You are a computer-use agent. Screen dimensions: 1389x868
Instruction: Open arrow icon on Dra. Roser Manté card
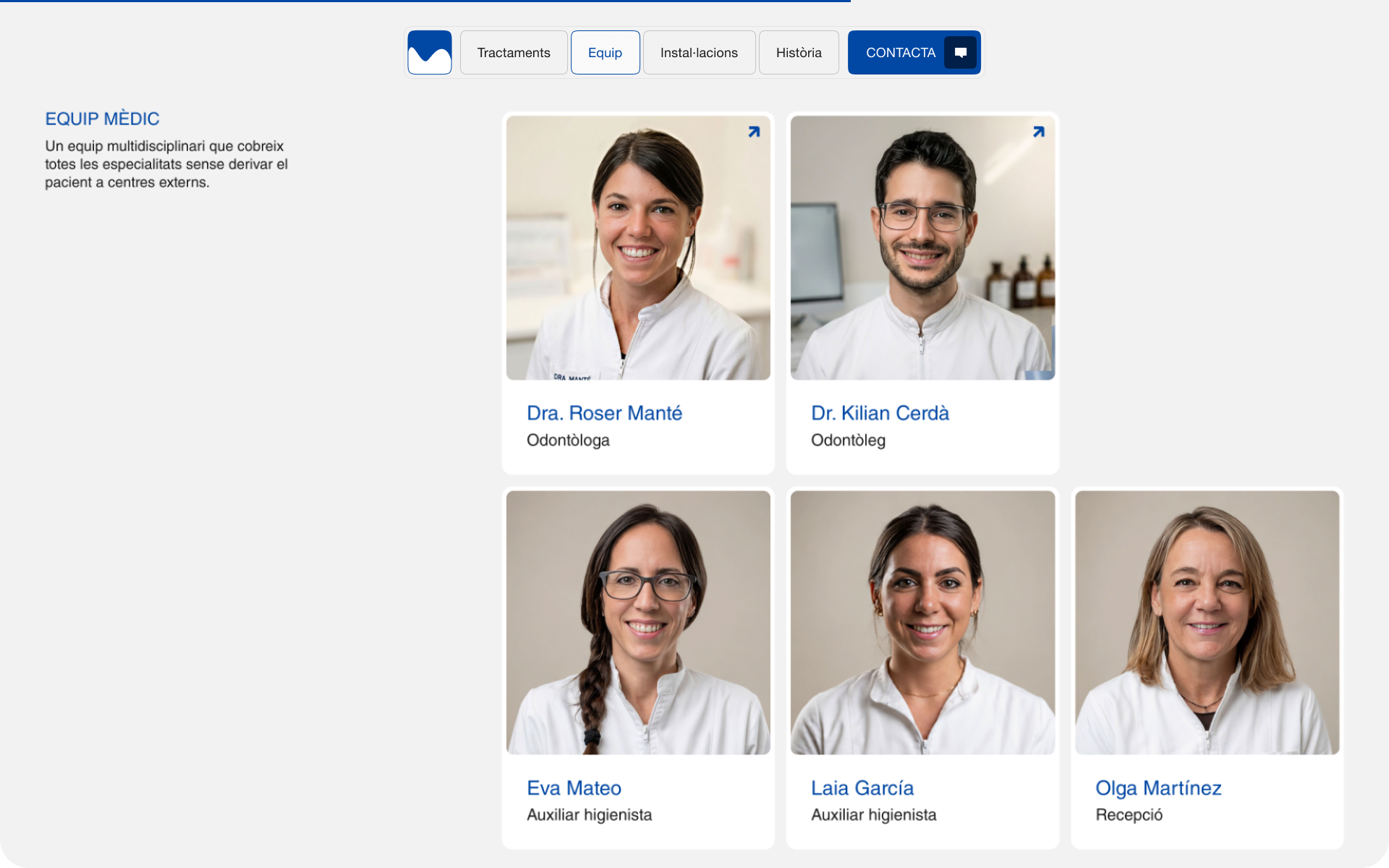click(x=754, y=132)
